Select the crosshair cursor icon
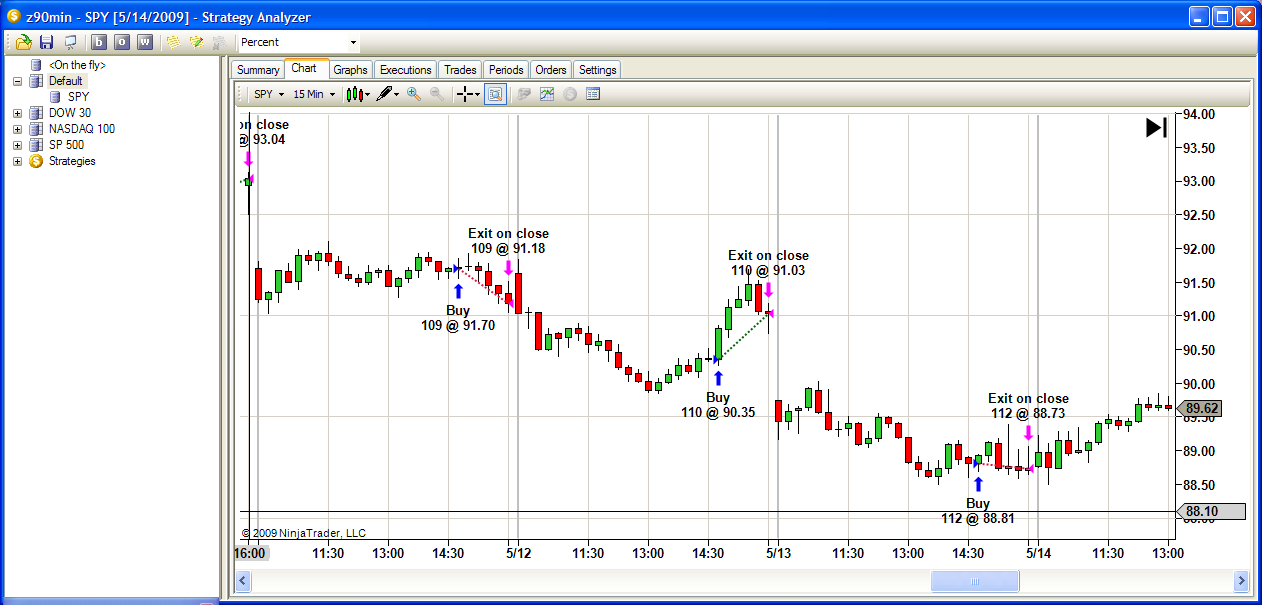The image size is (1262, 605). (x=465, y=94)
